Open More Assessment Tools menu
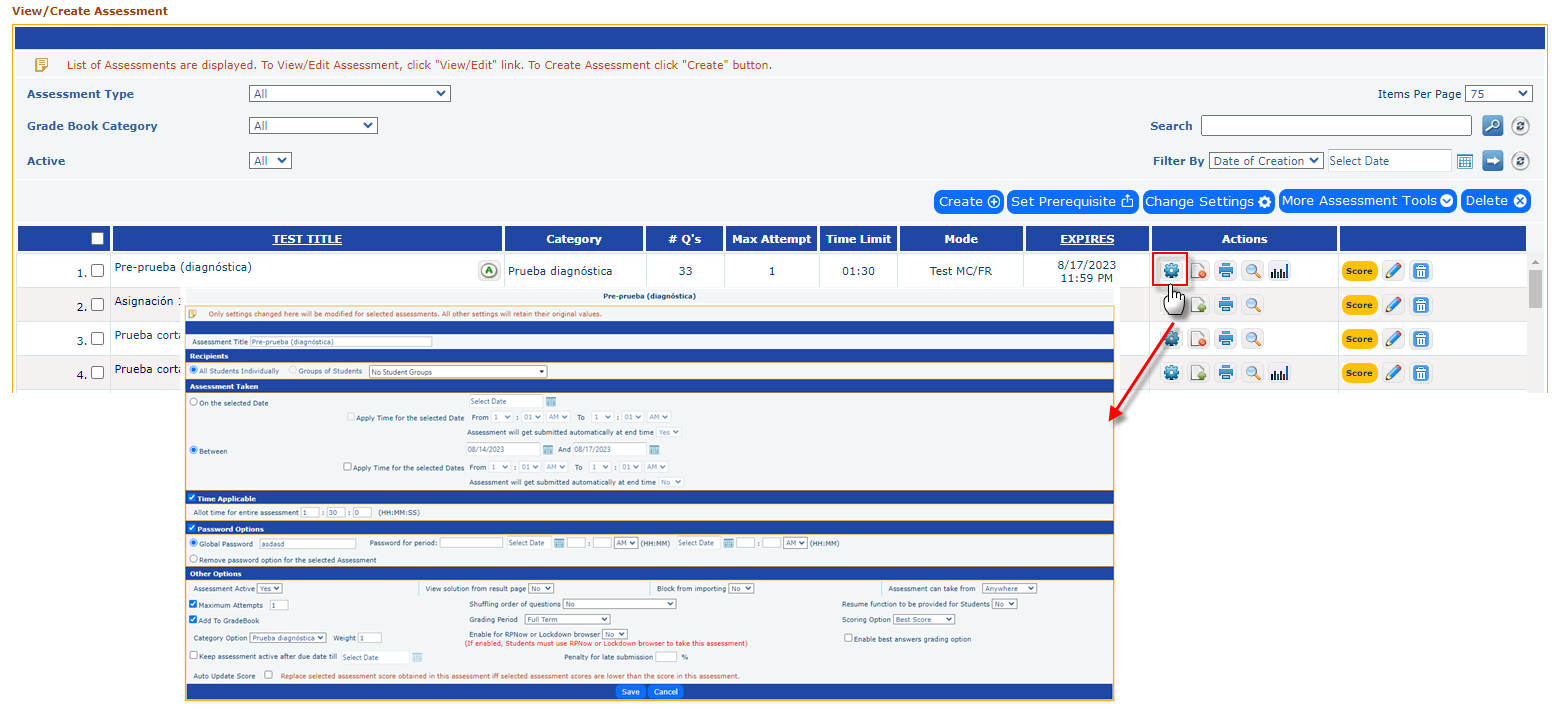The width and height of the screenshot is (1552, 709). tap(1367, 201)
